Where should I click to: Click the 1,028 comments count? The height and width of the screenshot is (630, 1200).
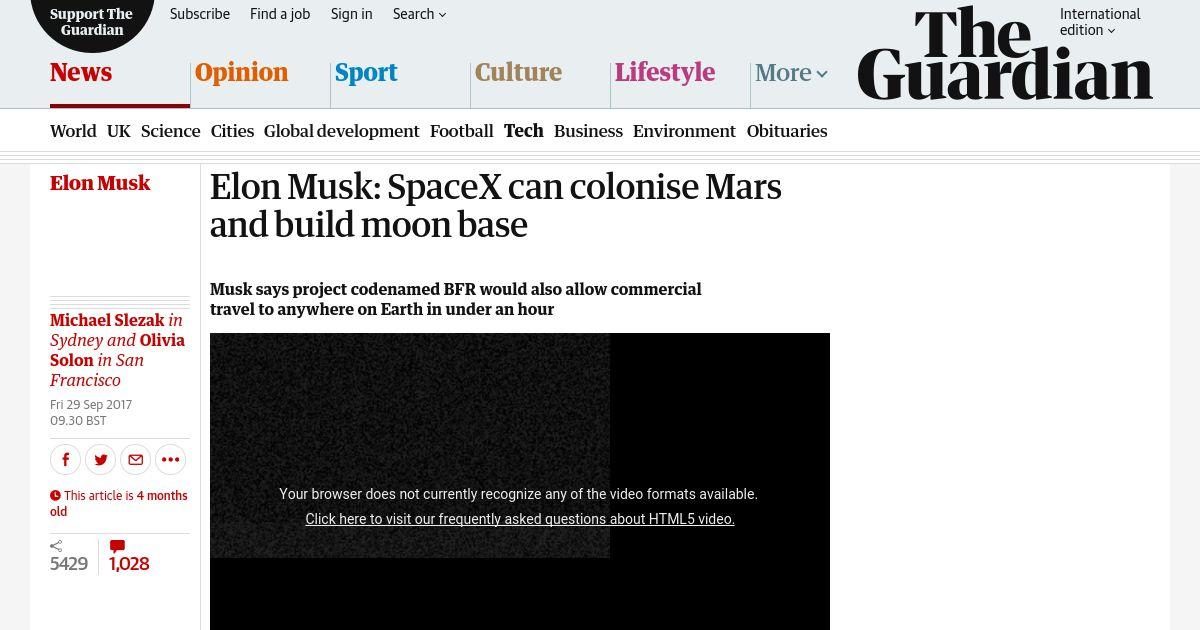tap(129, 564)
